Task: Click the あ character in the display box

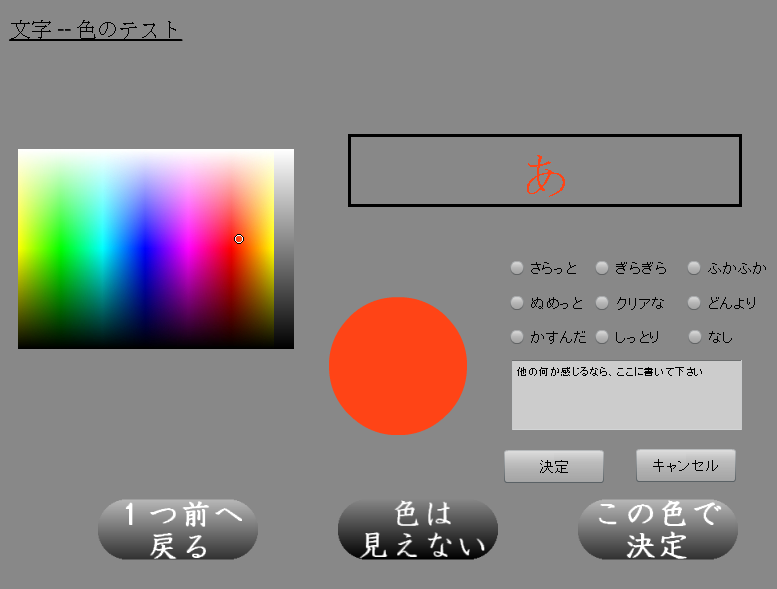Action: 545,175
